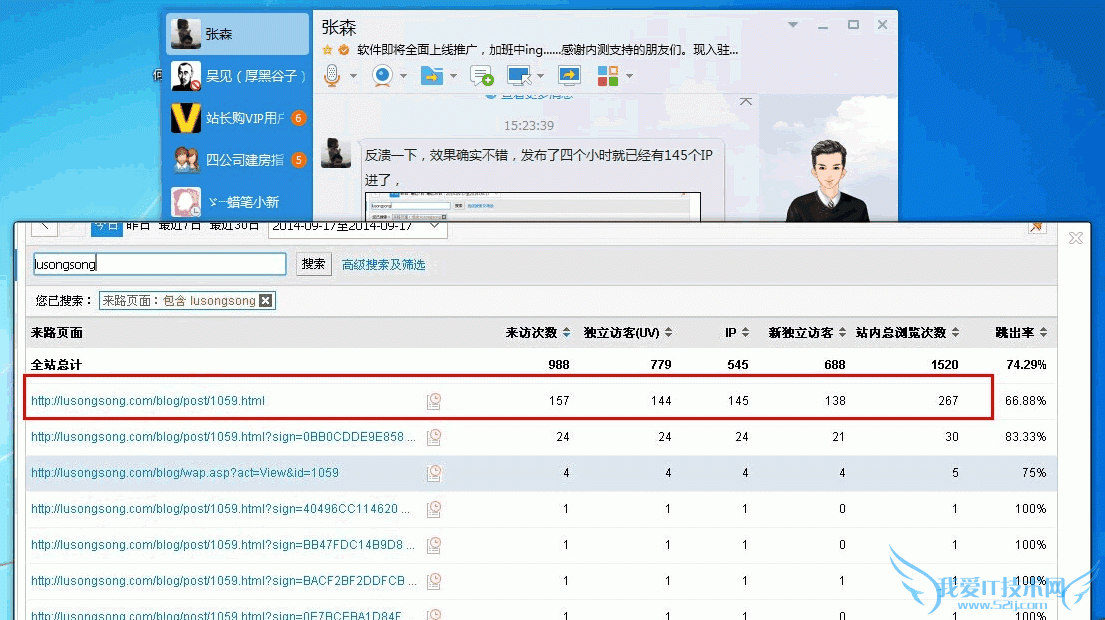Select the 昨日 date tab
This screenshot has height=620, width=1105.
pyautogui.click(x=138, y=226)
